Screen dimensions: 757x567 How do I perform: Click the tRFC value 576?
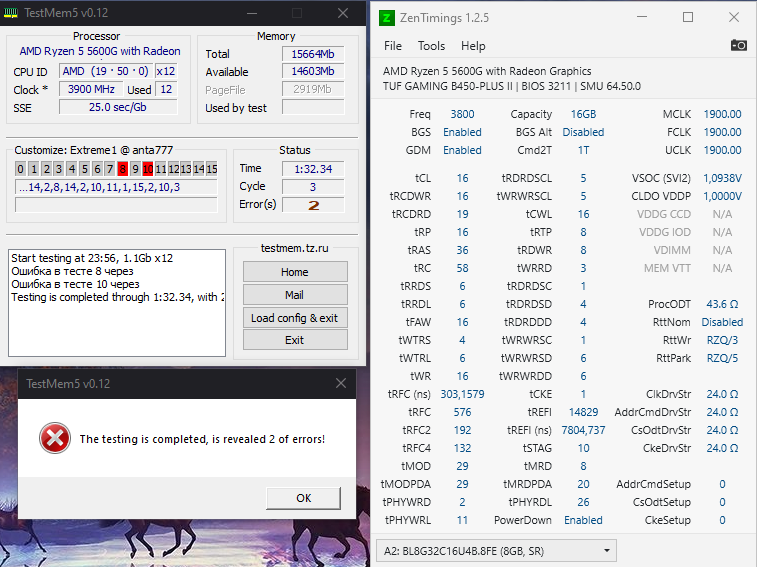point(462,412)
